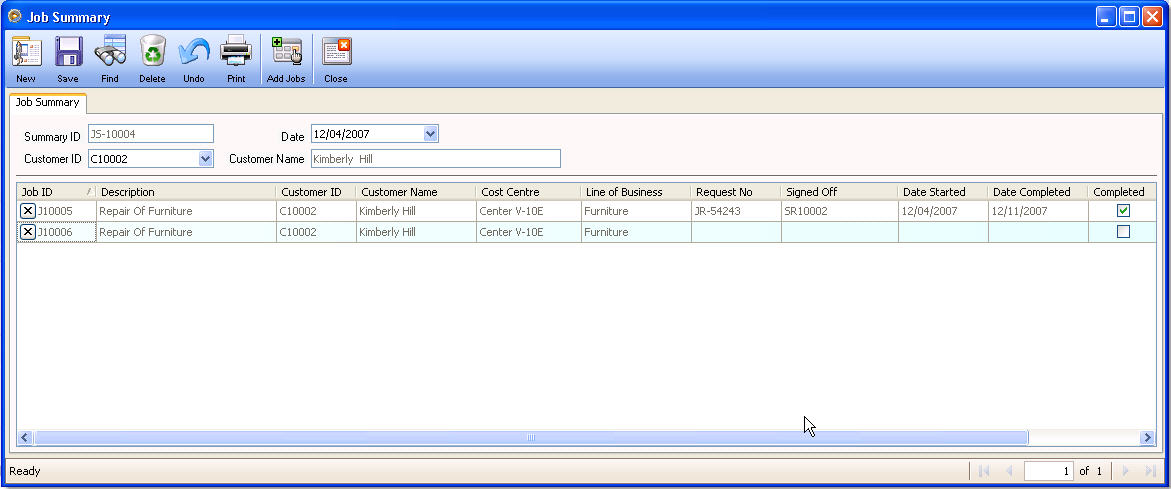Click the Description column header
The width and height of the screenshot is (1171, 489).
tap(185, 192)
